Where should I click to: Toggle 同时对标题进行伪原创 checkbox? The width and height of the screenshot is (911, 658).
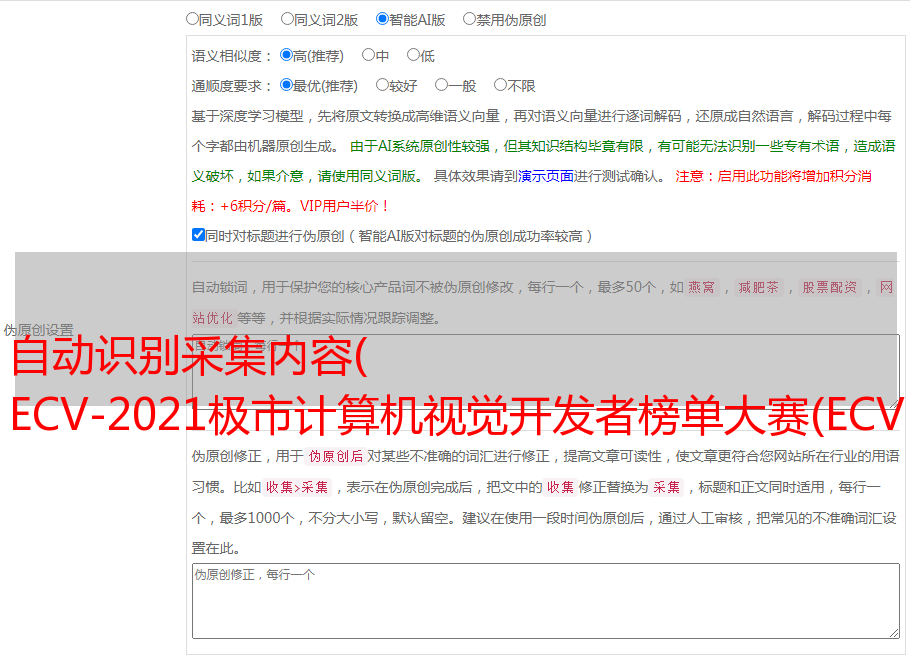pyautogui.click(x=198, y=235)
